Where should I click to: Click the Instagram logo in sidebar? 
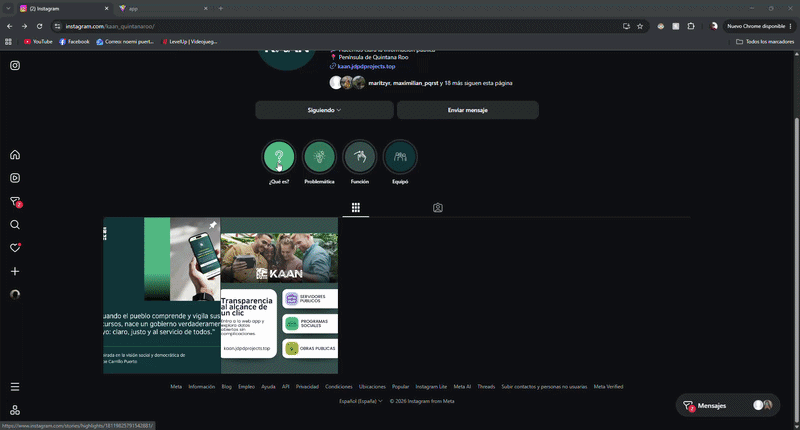click(x=15, y=65)
